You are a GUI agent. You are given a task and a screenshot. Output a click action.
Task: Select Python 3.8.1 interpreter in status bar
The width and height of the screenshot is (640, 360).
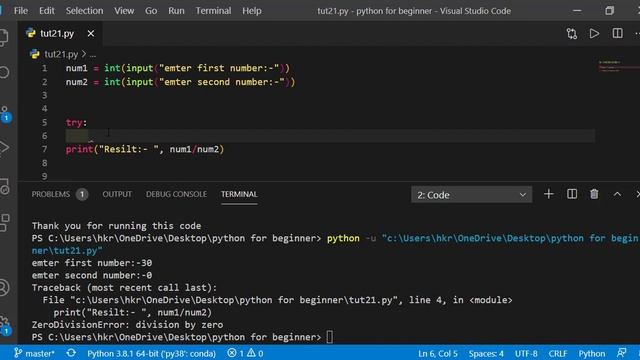point(151,353)
